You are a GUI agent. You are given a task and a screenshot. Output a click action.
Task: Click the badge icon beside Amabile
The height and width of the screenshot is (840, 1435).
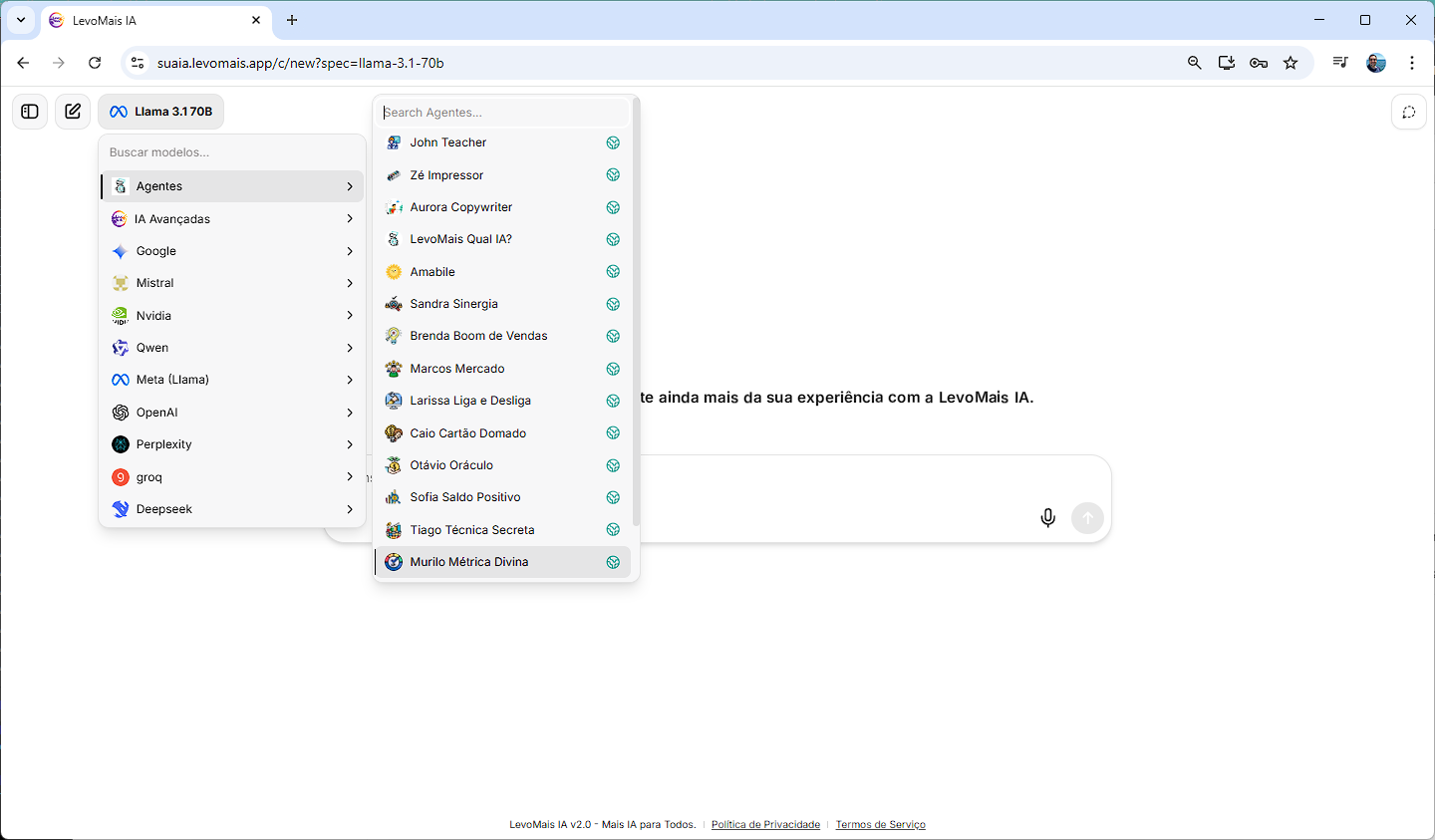(613, 272)
